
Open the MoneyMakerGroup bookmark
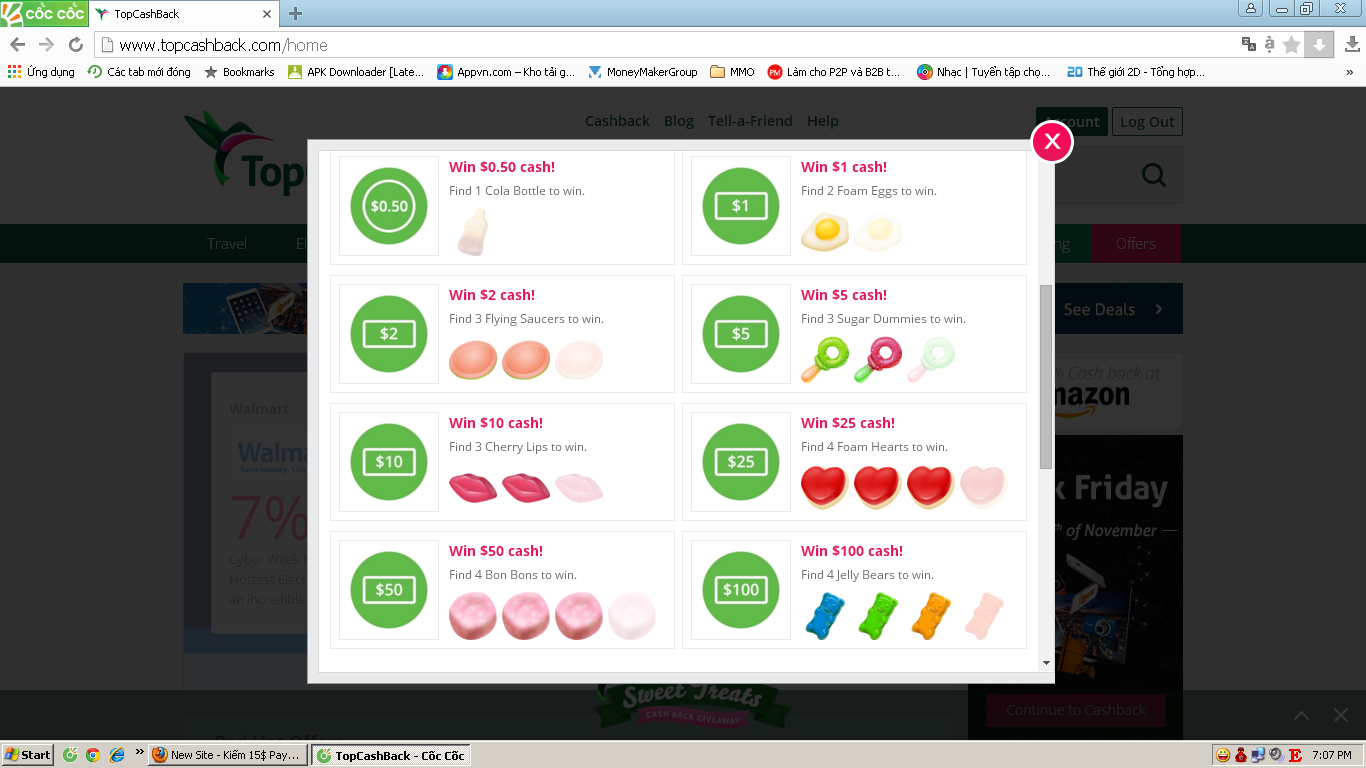(x=643, y=72)
